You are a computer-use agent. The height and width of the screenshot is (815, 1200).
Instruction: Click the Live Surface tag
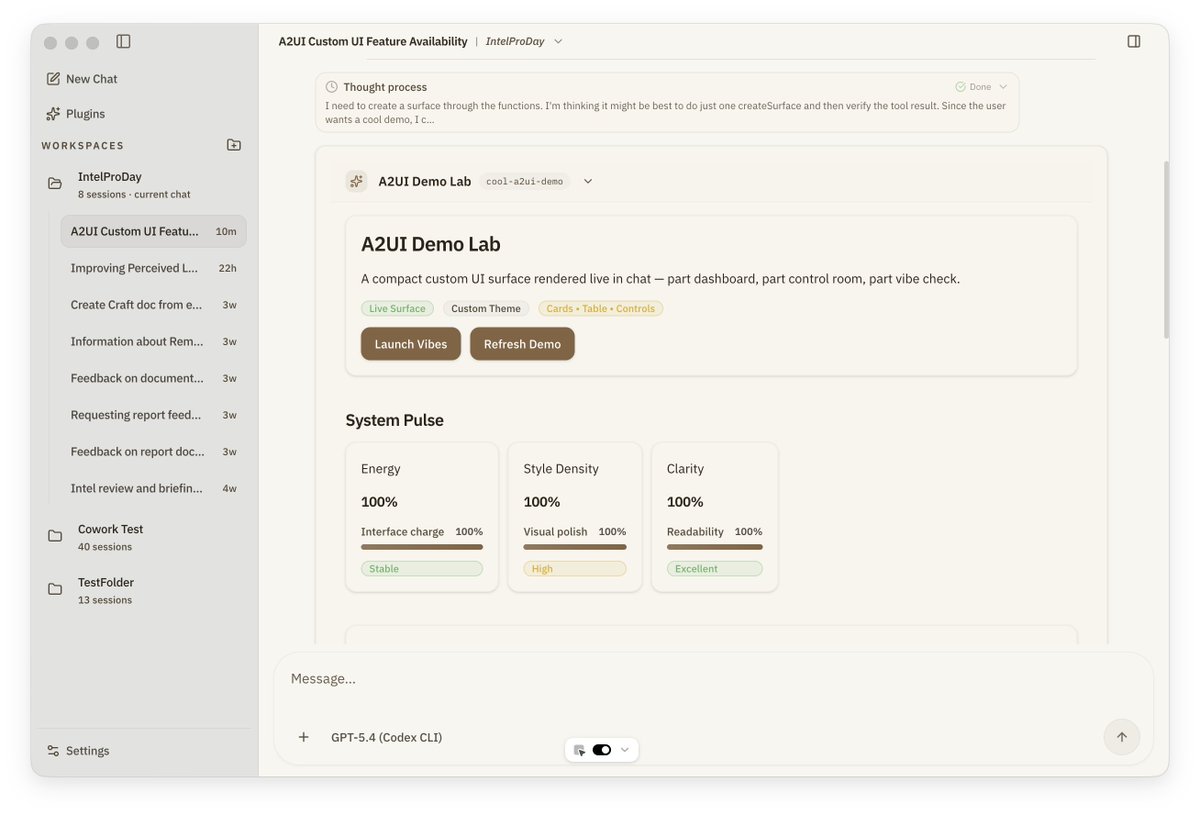click(x=397, y=308)
